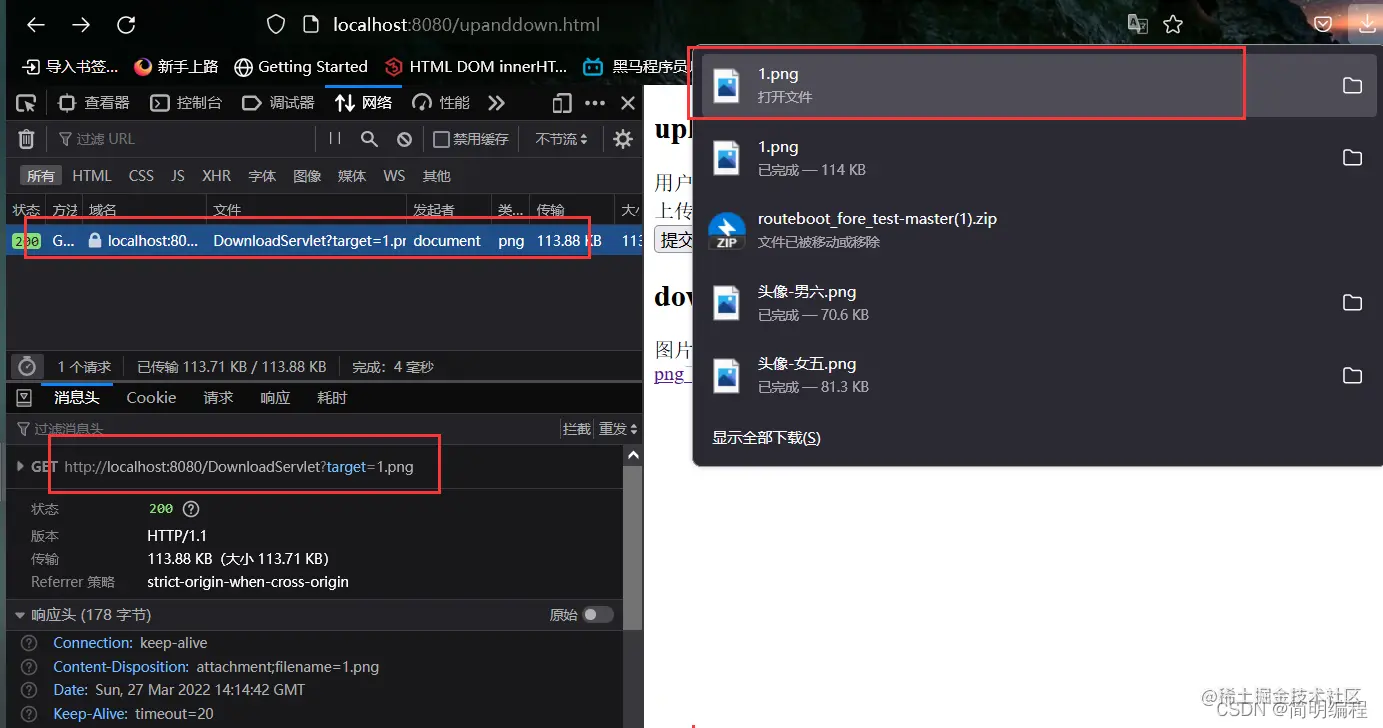Open 耗时 timings tab
Screen dimensions: 1383x728
tap(332, 398)
